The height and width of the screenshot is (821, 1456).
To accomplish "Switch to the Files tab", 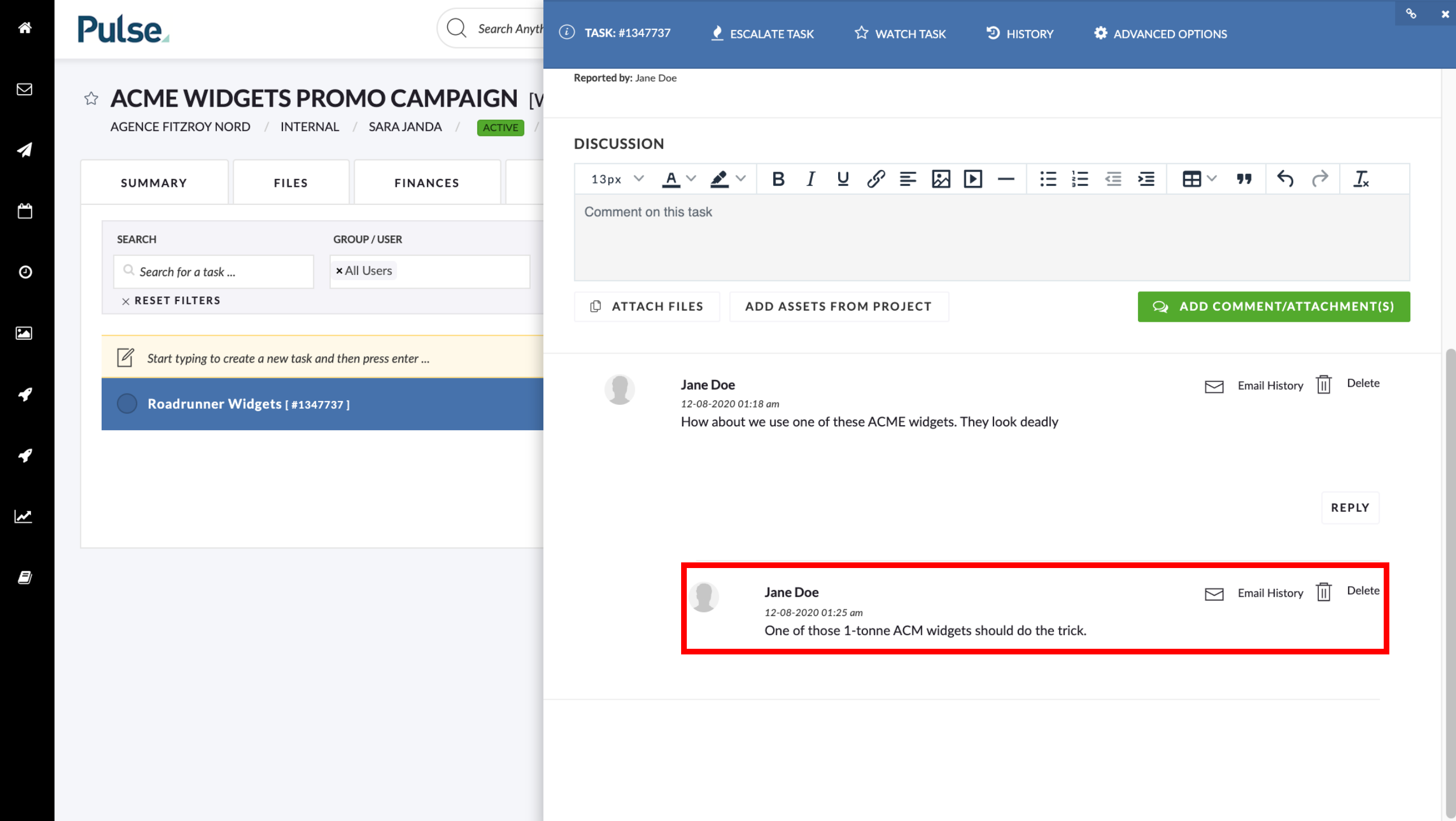I will [x=291, y=182].
